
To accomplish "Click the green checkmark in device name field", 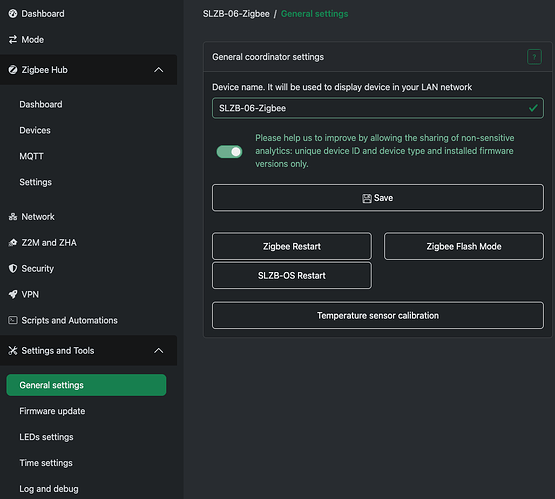I will point(533,108).
